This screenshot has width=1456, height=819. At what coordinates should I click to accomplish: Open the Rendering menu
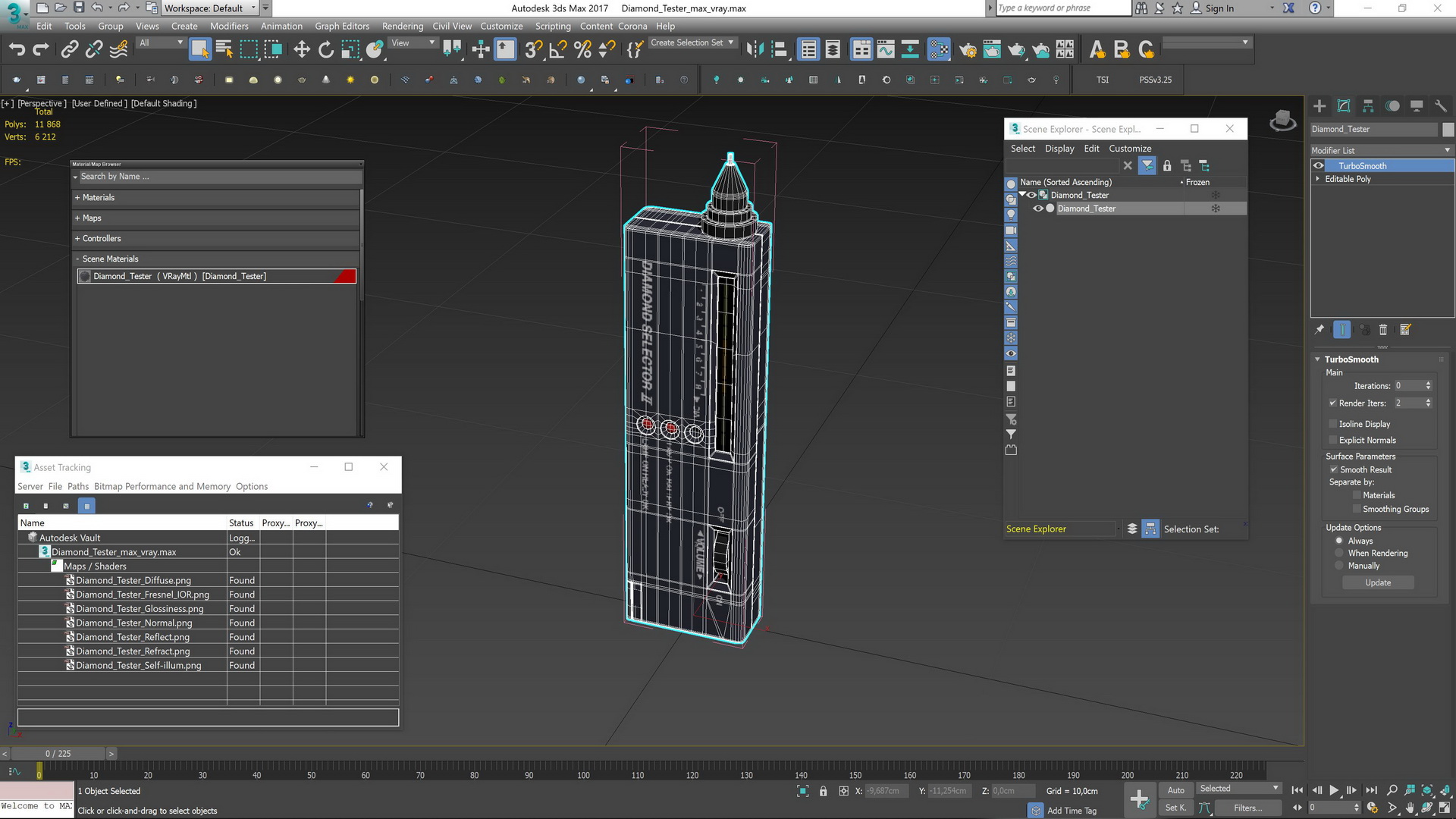[403, 26]
